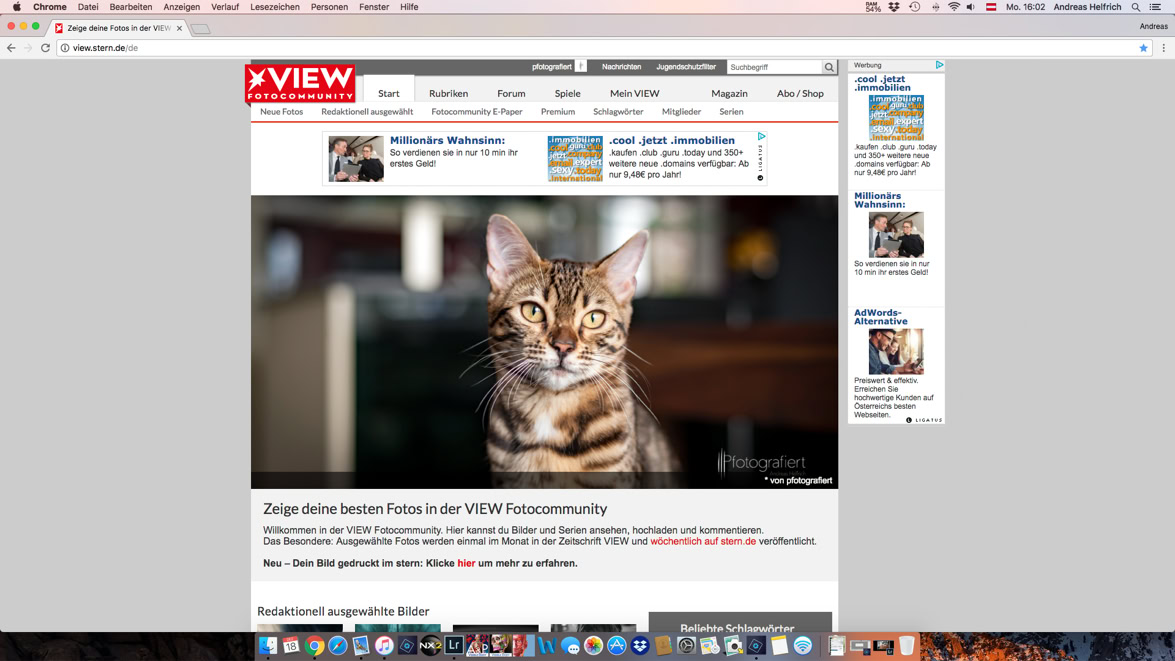This screenshot has width=1175, height=661.
Task: Open Calendar from the dock
Action: click(x=291, y=645)
